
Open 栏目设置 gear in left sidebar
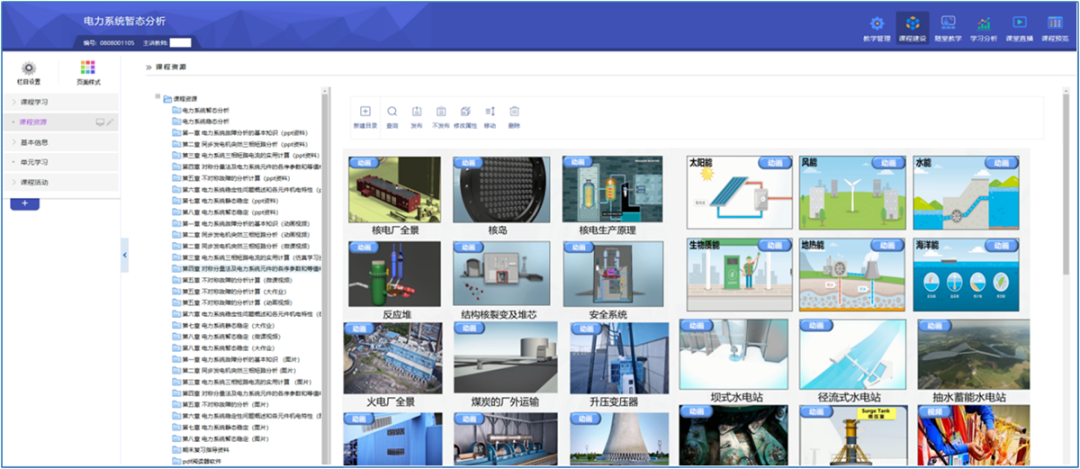pos(28,68)
